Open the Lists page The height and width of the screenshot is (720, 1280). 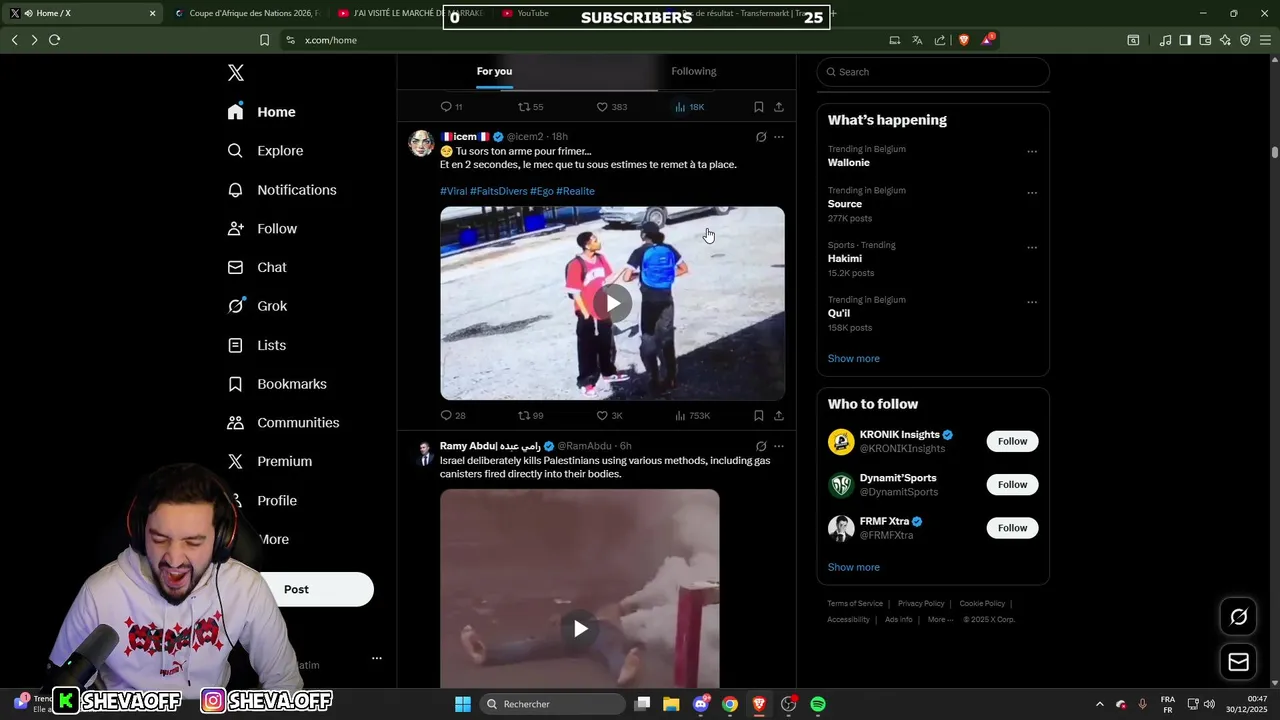click(257, 345)
